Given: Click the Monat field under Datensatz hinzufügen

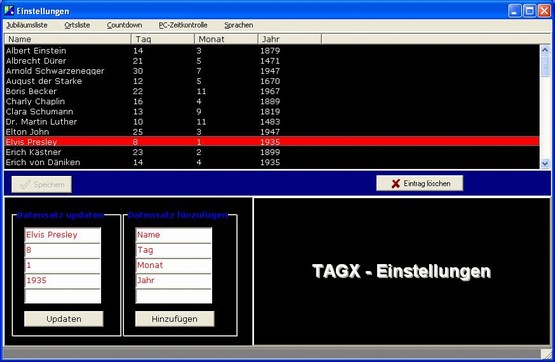Looking at the screenshot, I should click(173, 265).
